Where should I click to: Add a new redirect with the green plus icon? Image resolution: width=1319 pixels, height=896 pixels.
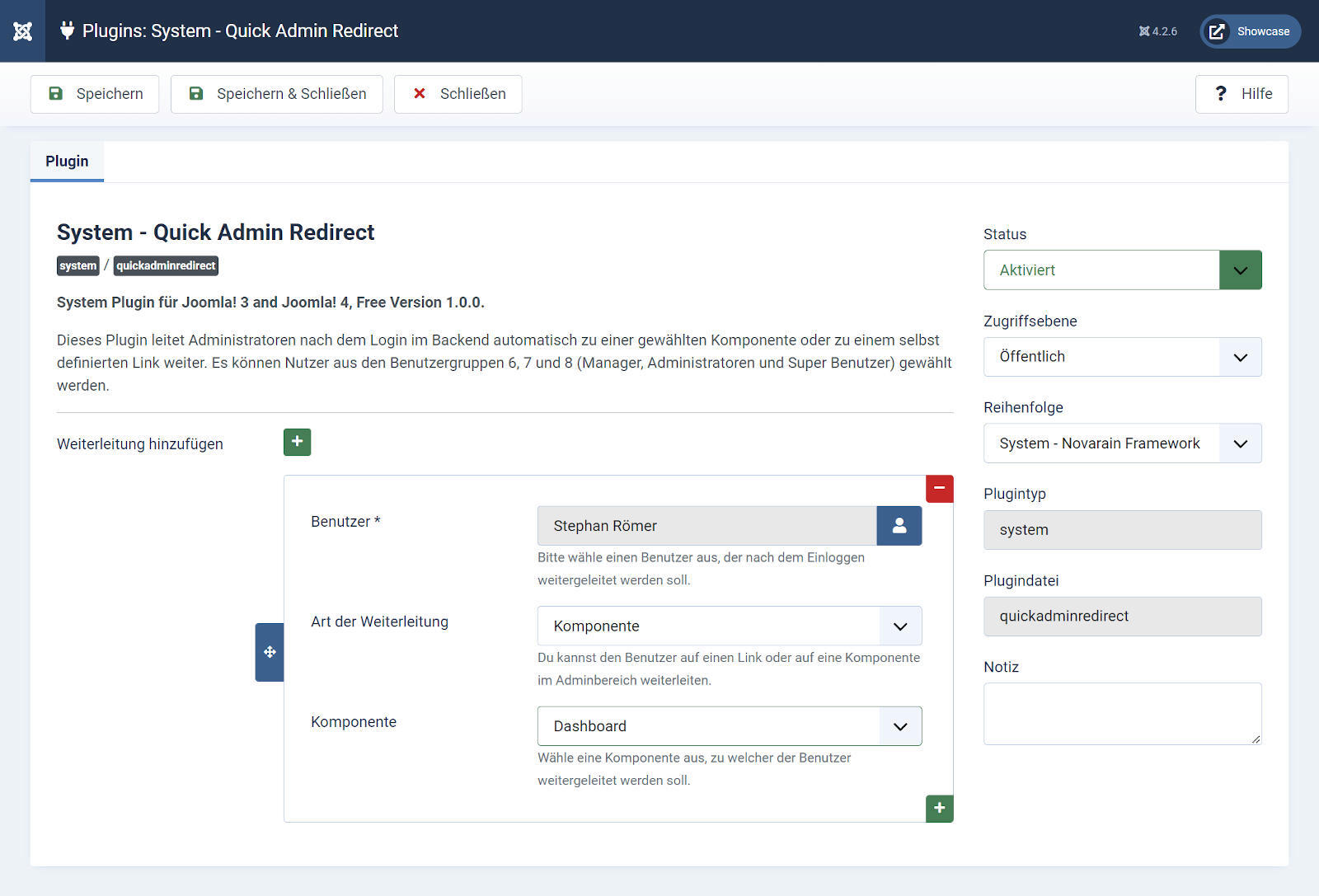point(297,442)
